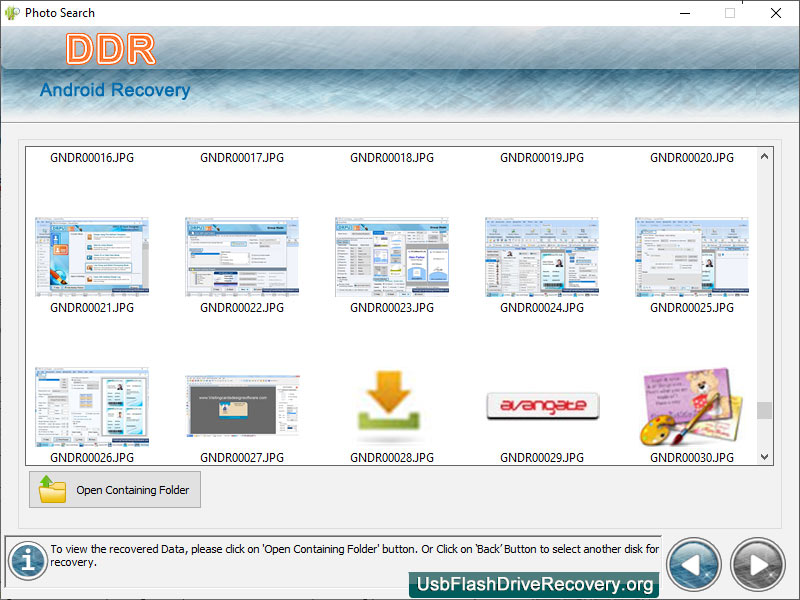Click the blue information icon
This screenshot has width=800, height=600.
(x=28, y=561)
